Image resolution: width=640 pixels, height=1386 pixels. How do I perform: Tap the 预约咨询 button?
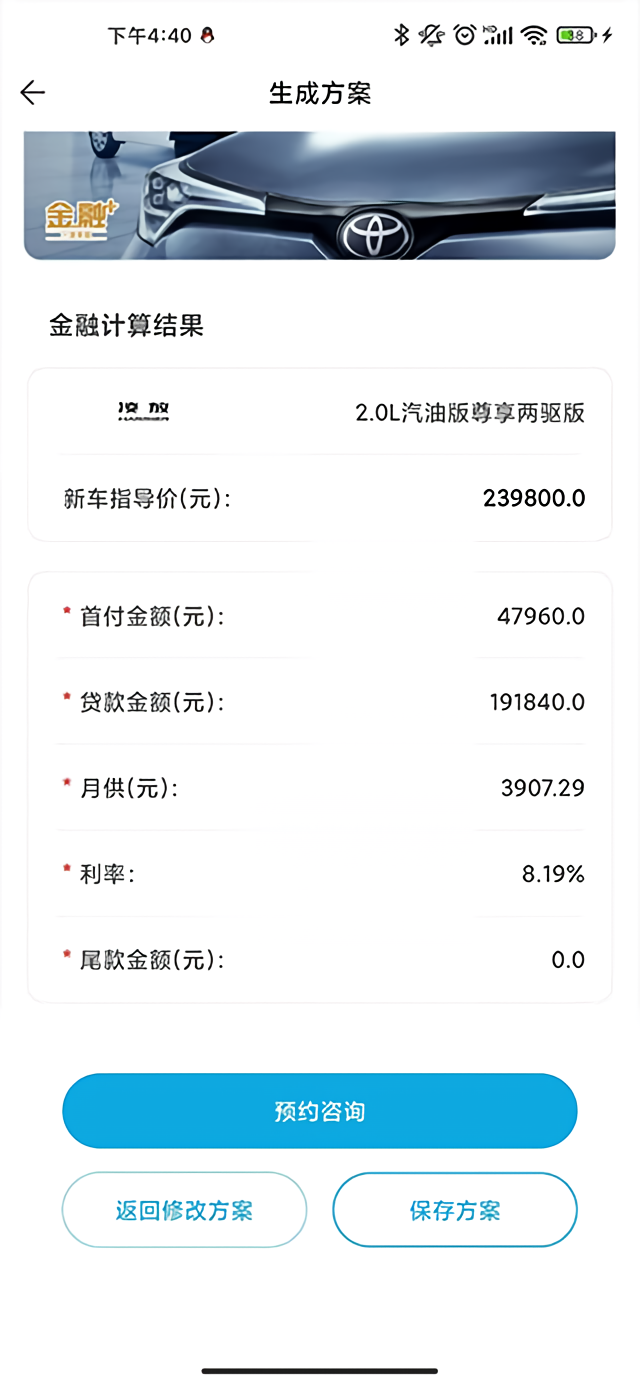tap(319, 1110)
